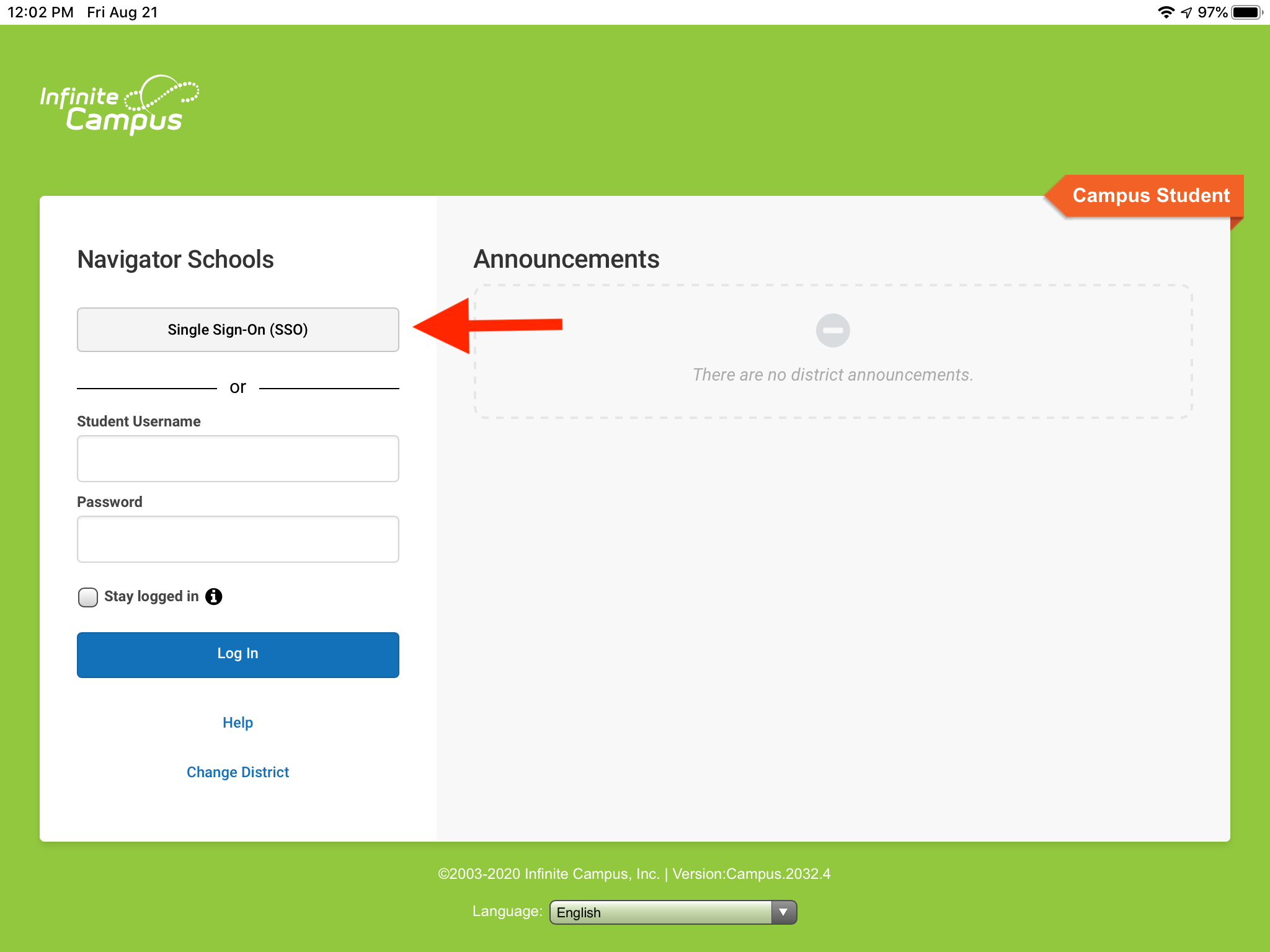Click the Announcements section header
Image resolution: width=1270 pixels, height=952 pixels.
point(566,259)
